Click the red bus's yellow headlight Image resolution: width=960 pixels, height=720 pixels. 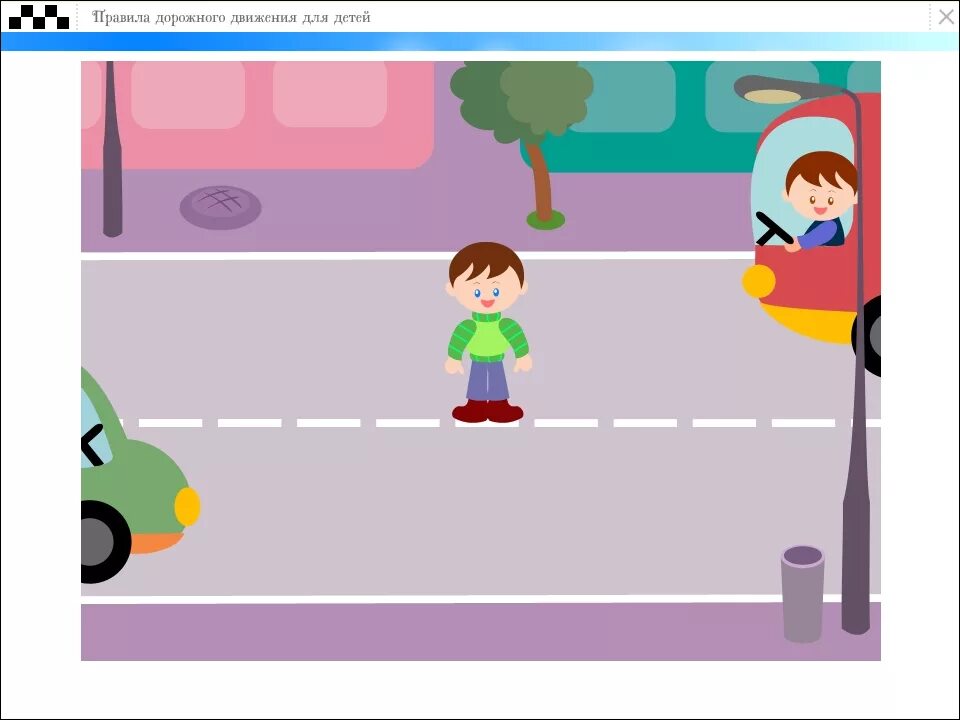[x=759, y=281]
